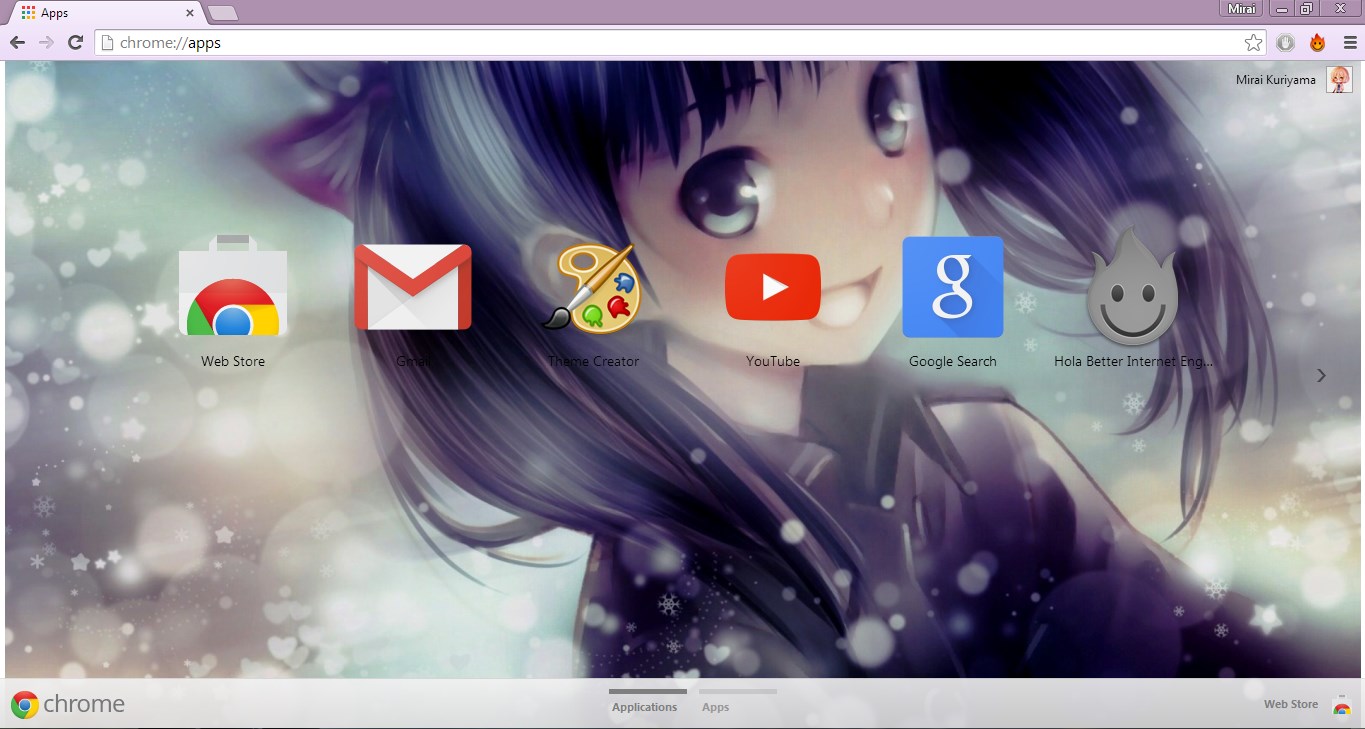Reload the current page
Viewport: 1365px width, 729px height.
(75, 43)
